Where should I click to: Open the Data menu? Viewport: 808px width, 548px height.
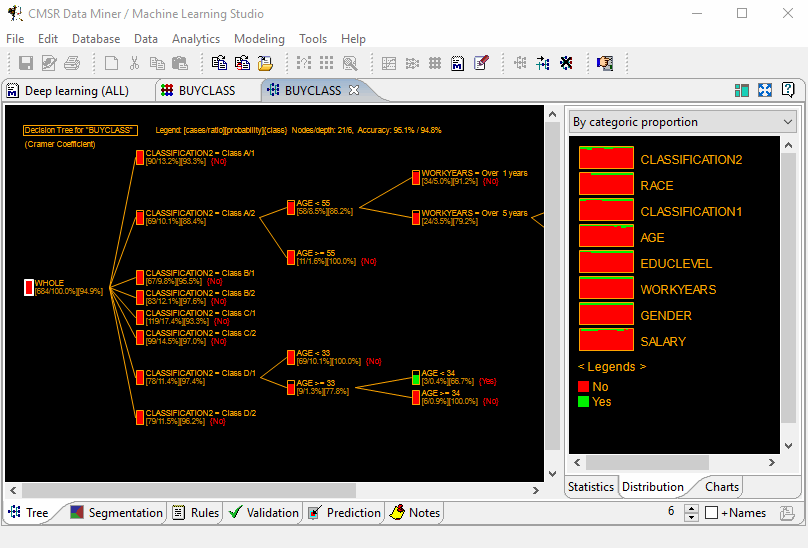tap(146, 39)
